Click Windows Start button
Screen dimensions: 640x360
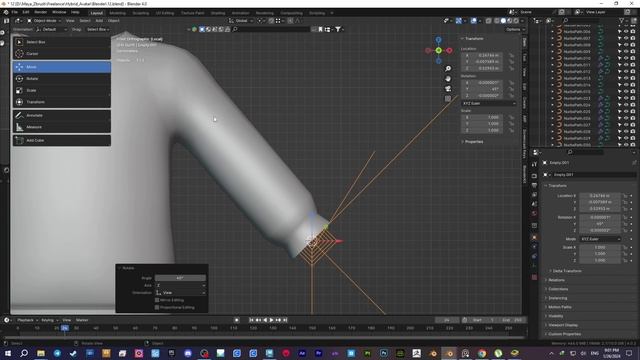pos(8,353)
